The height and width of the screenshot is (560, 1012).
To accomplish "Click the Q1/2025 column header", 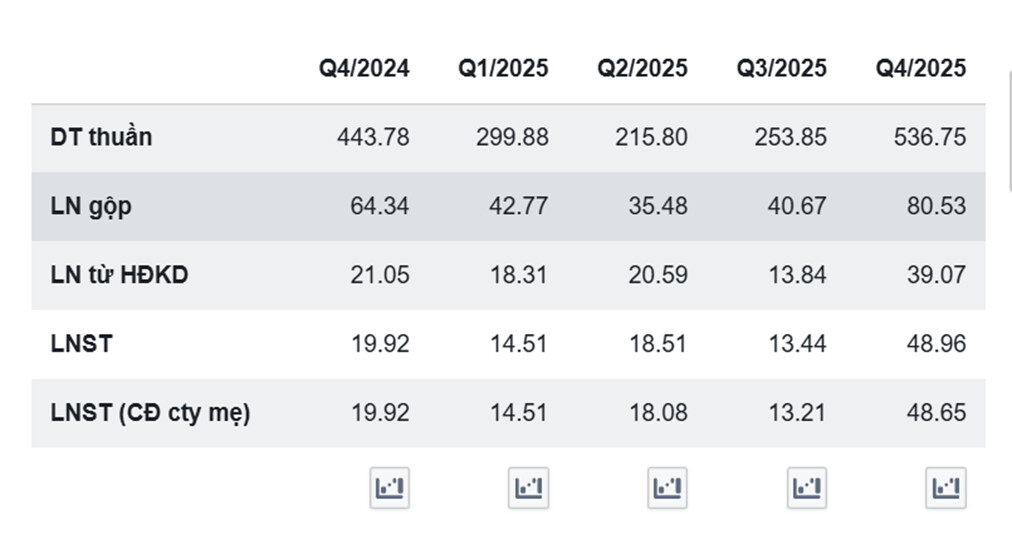I will [x=503, y=68].
